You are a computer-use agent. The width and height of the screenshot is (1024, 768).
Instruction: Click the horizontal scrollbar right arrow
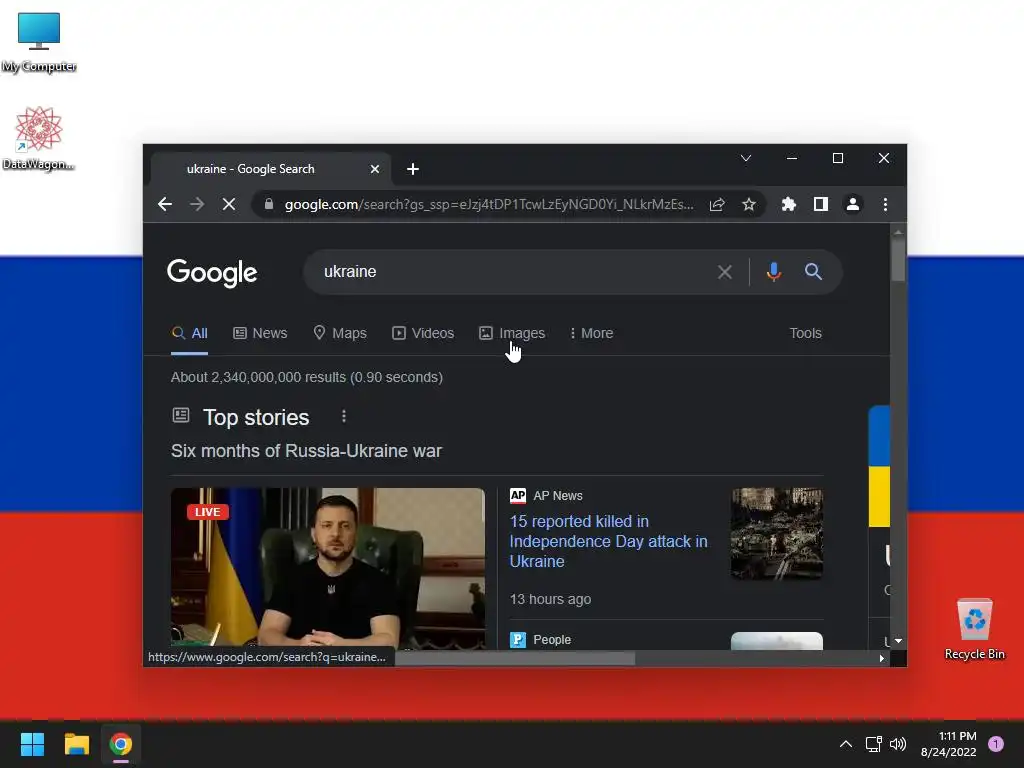coord(882,658)
